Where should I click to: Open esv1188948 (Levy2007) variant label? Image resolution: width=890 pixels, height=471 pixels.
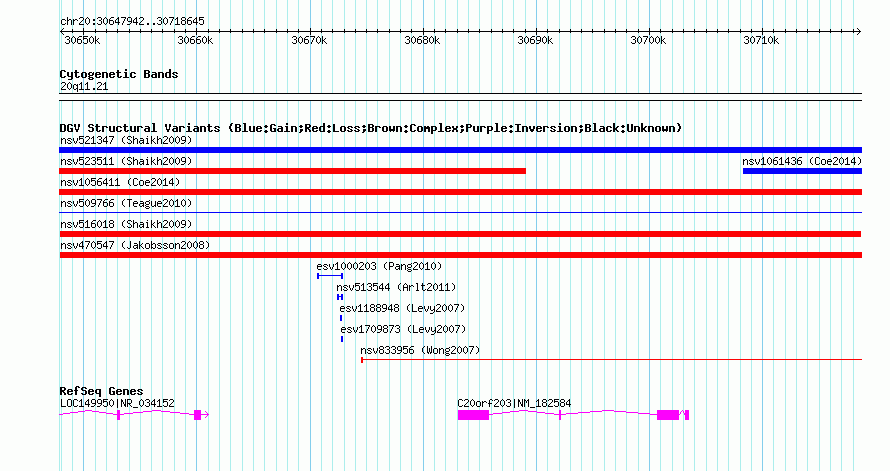click(x=402, y=308)
